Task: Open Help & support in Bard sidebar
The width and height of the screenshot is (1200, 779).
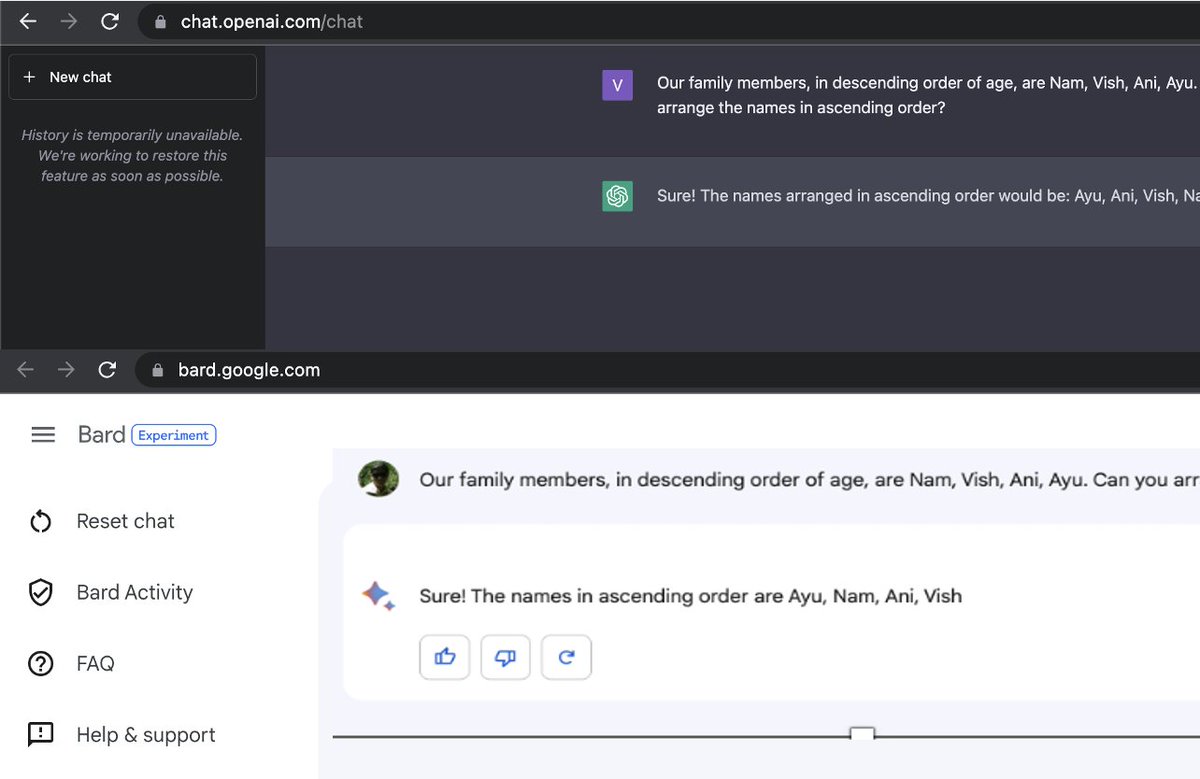Action: 146,735
